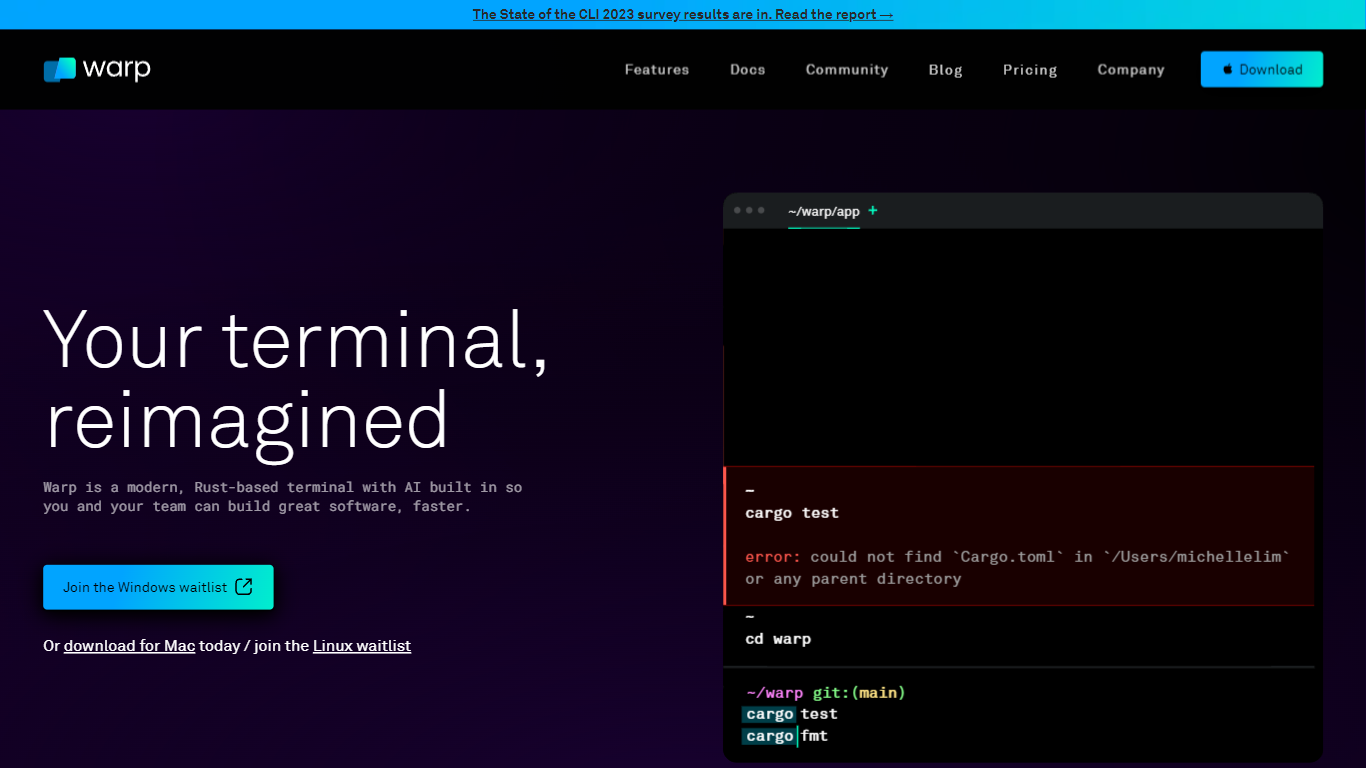Open the Community nav item
This screenshot has width=1366, height=768.
coord(847,70)
